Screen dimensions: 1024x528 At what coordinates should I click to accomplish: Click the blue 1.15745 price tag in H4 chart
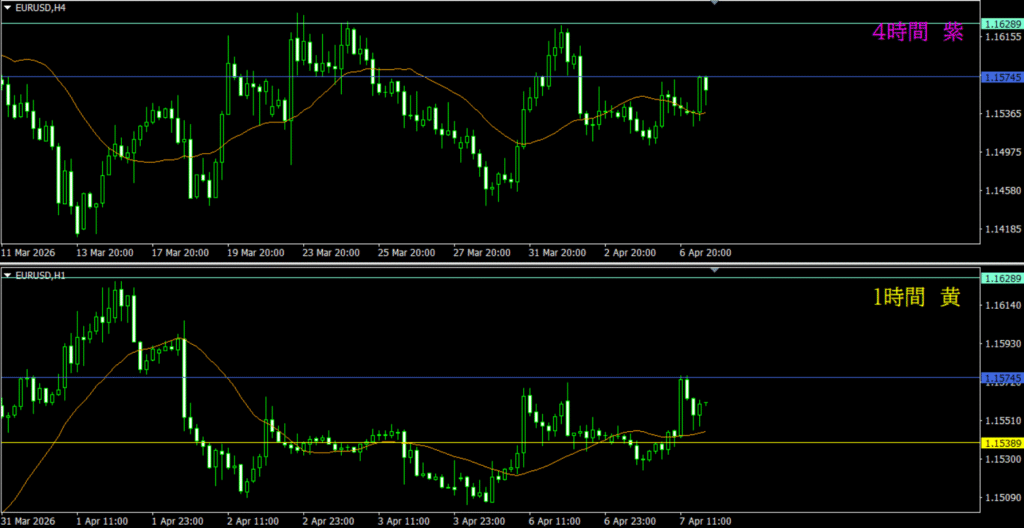point(1001,77)
